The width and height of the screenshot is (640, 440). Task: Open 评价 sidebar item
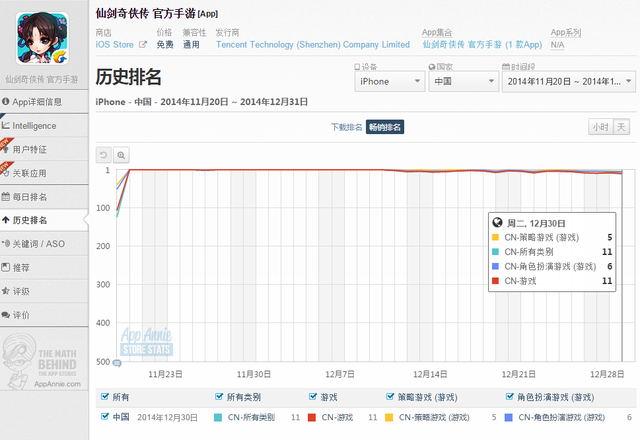(44, 315)
